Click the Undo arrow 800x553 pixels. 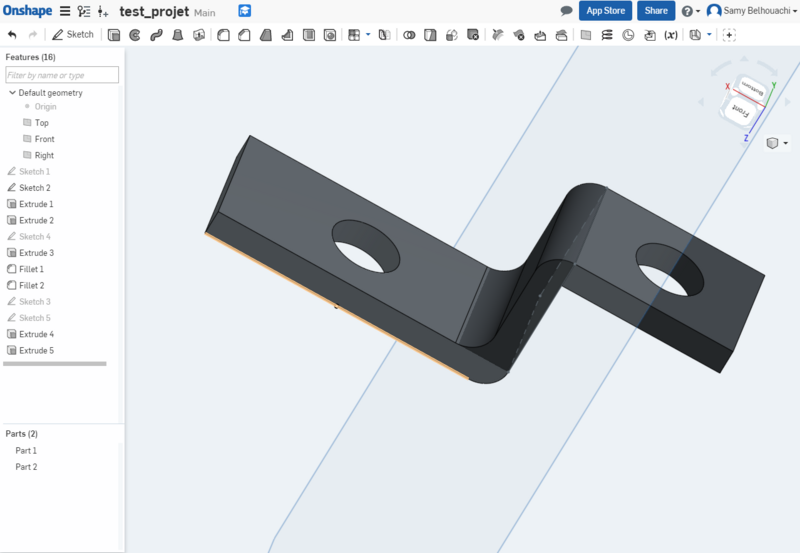(12, 35)
